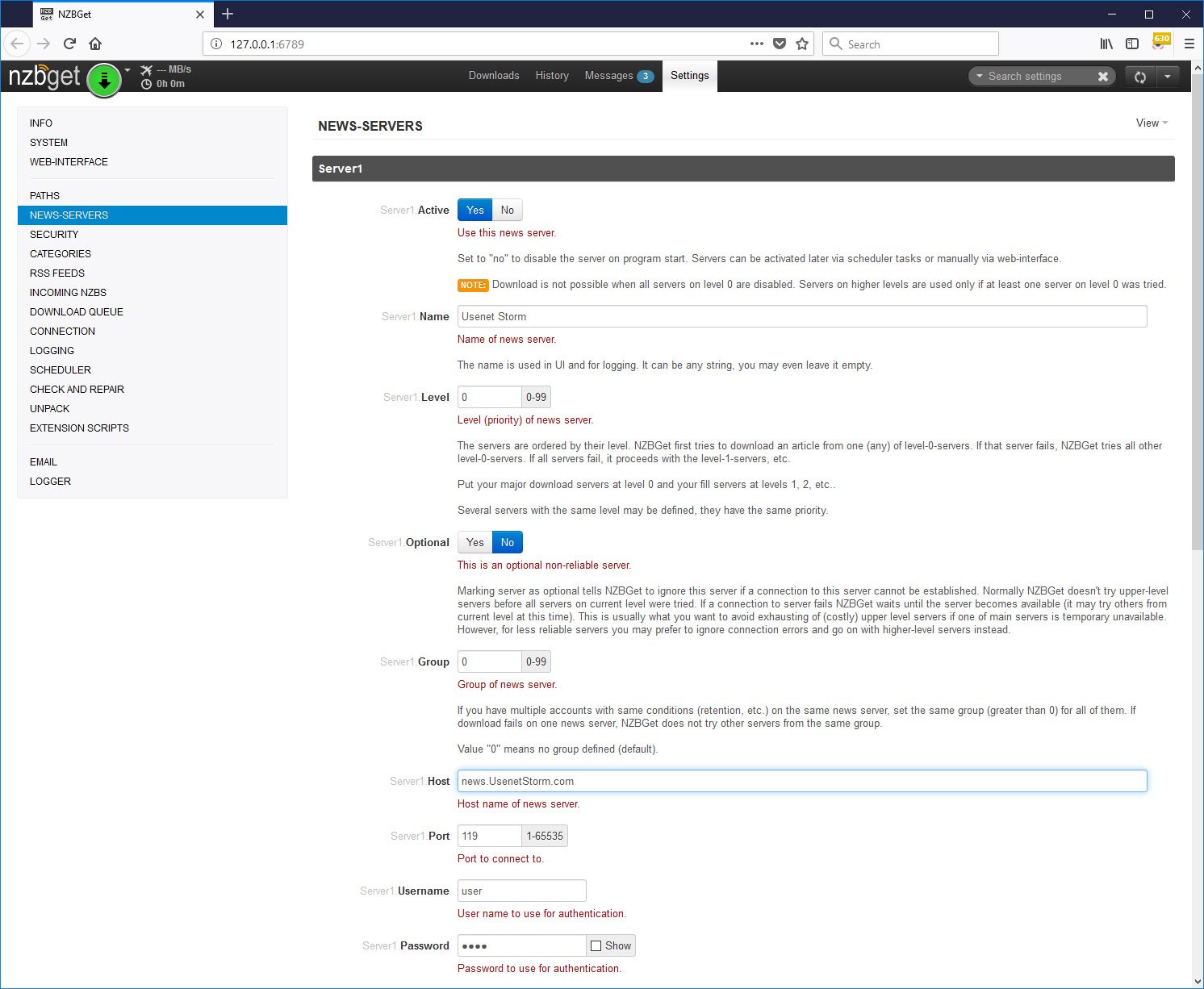The width and height of the screenshot is (1204, 989).
Task: Open page actions three-dot menu in address bar
Action: (x=756, y=44)
